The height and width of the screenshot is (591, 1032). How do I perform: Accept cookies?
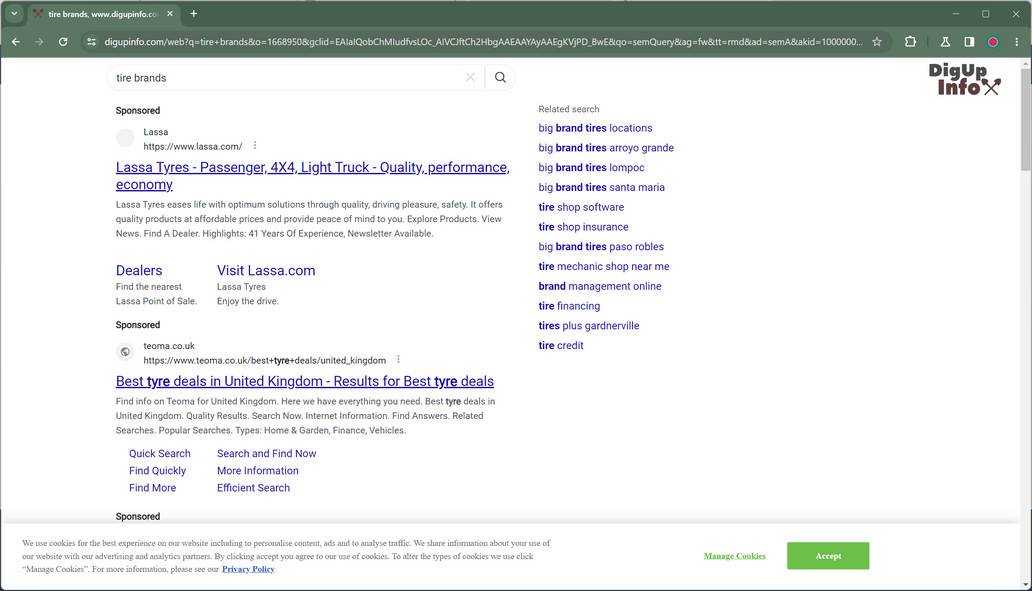(x=827, y=556)
